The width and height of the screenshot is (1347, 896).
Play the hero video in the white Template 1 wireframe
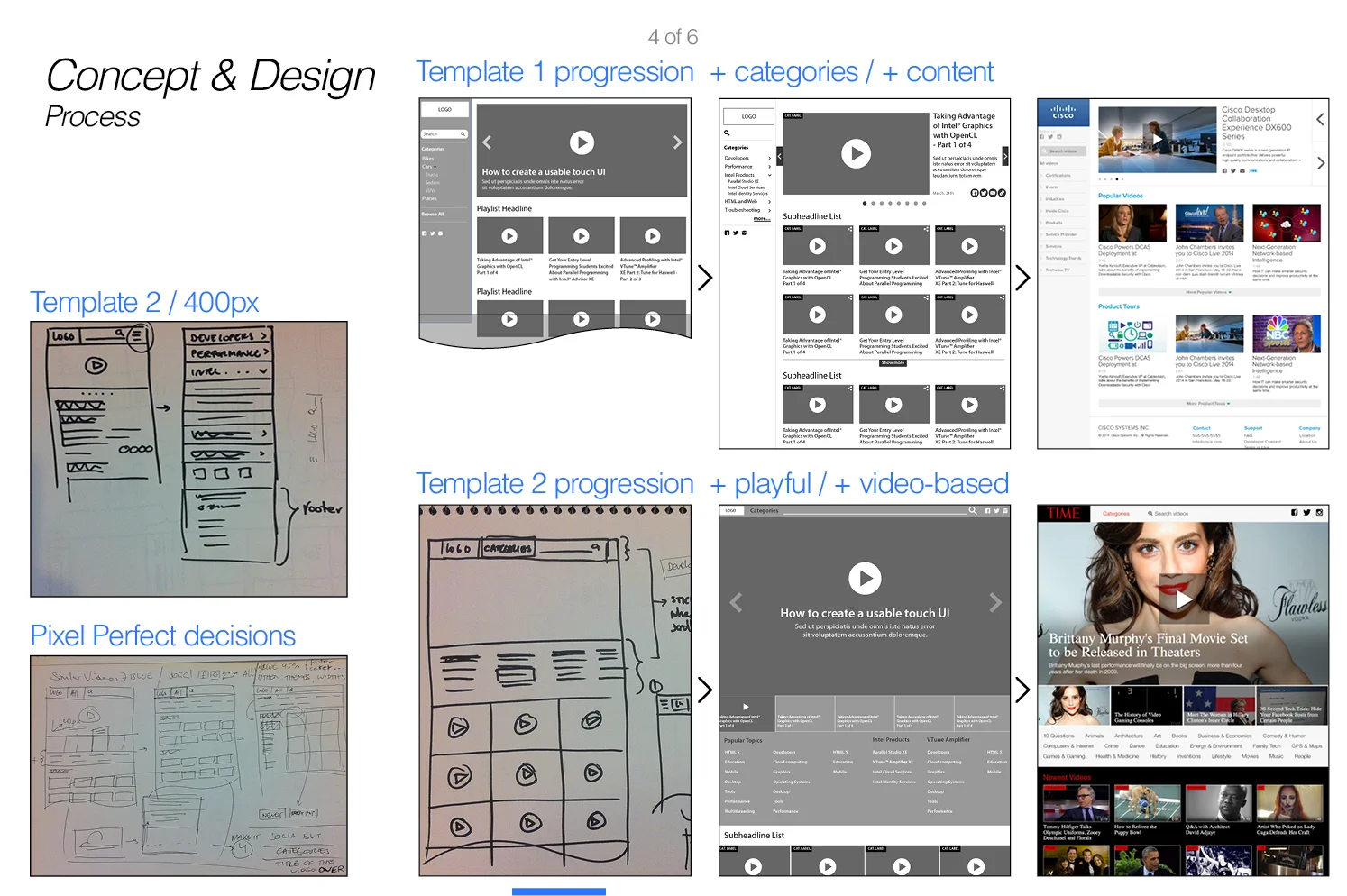pos(856,154)
